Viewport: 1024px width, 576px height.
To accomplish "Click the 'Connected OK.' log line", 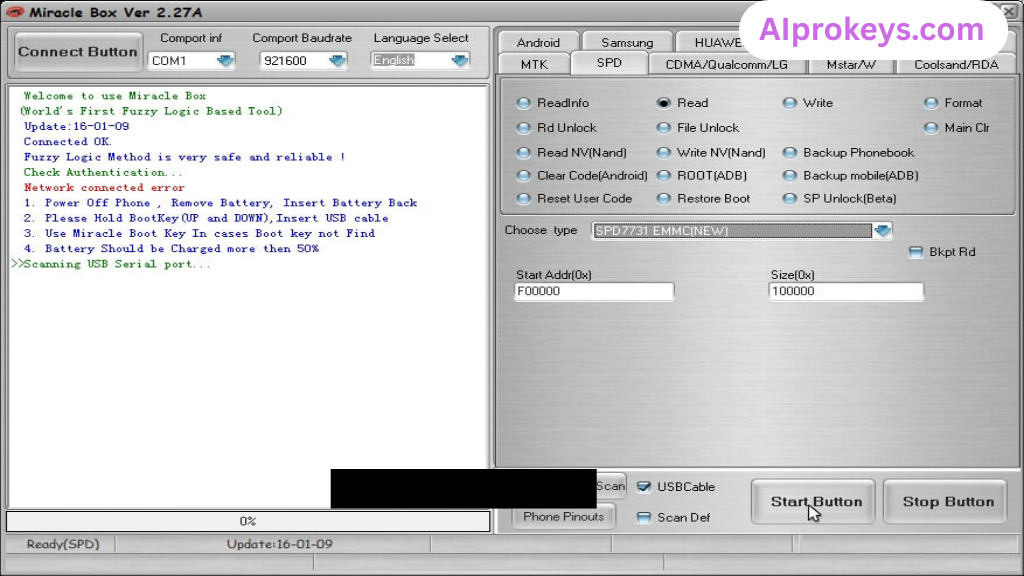I will click(x=68, y=142).
